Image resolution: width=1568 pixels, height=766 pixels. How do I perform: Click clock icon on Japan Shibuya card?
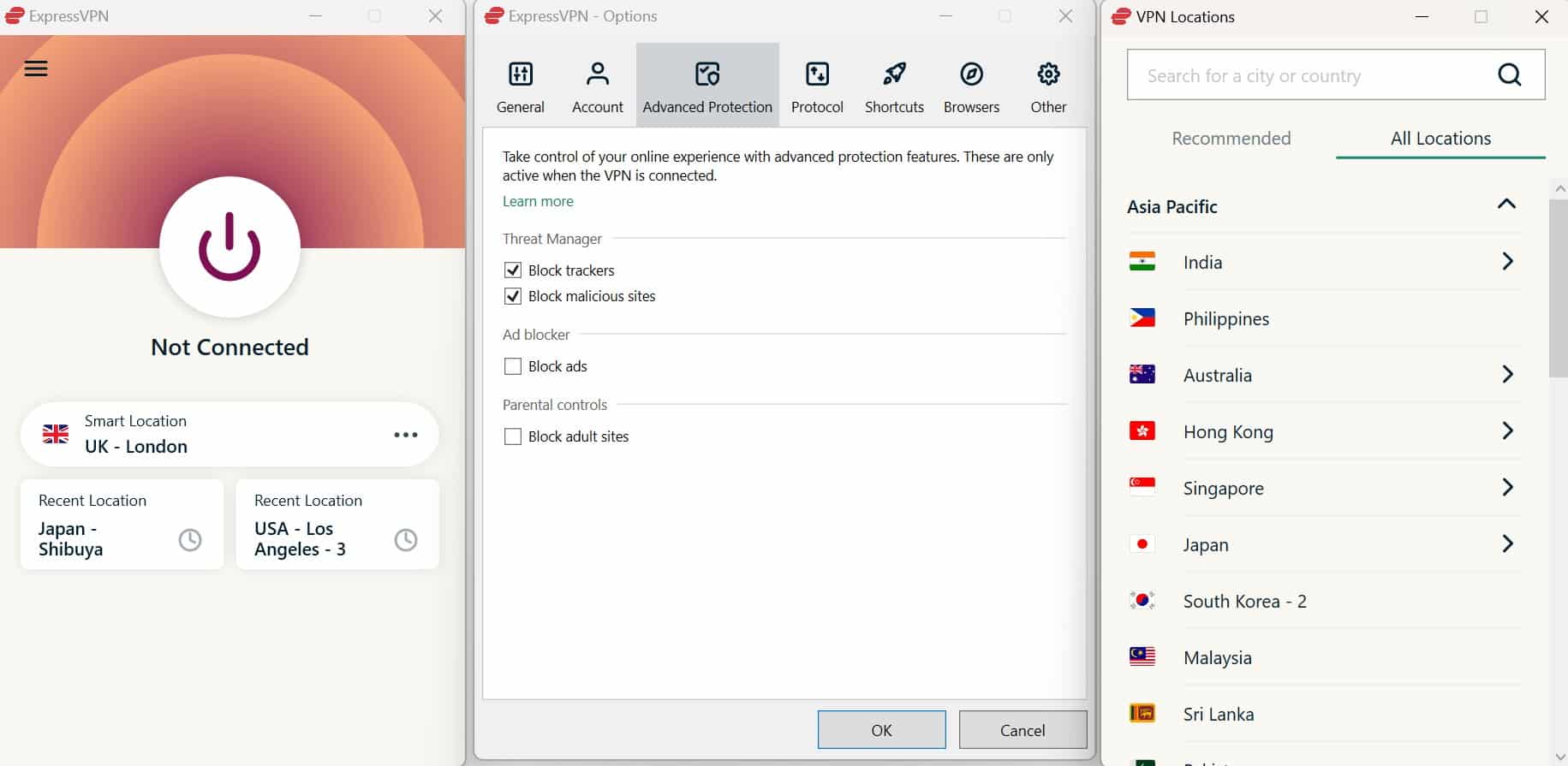[190, 539]
